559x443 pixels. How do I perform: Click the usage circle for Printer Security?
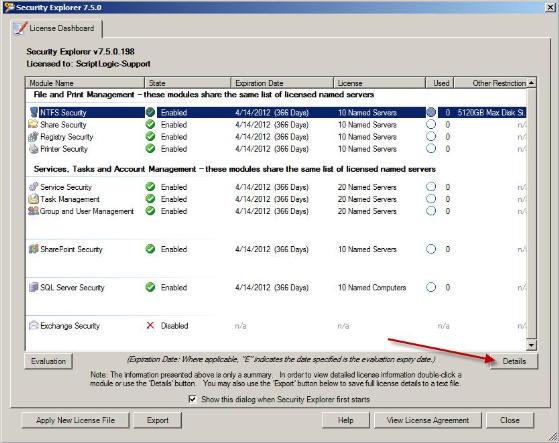pos(431,149)
